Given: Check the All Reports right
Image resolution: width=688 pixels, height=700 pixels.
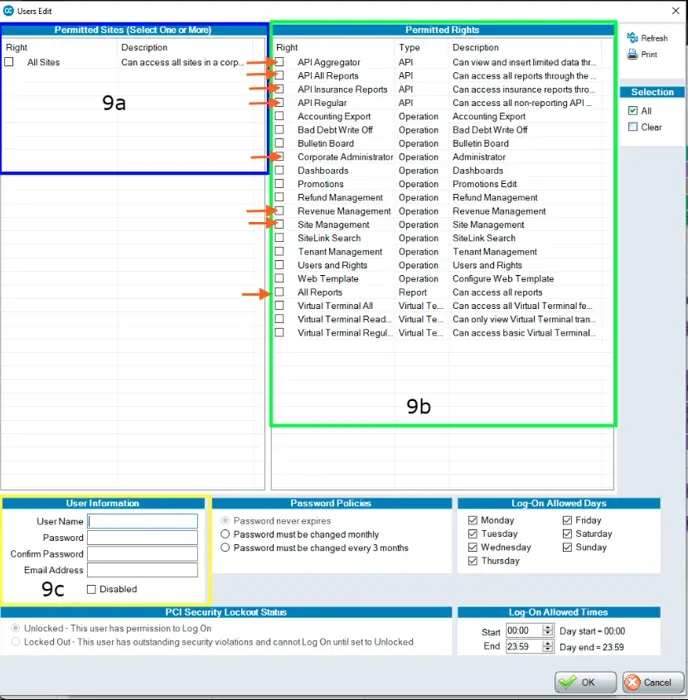Looking at the screenshot, I should pyautogui.click(x=279, y=292).
